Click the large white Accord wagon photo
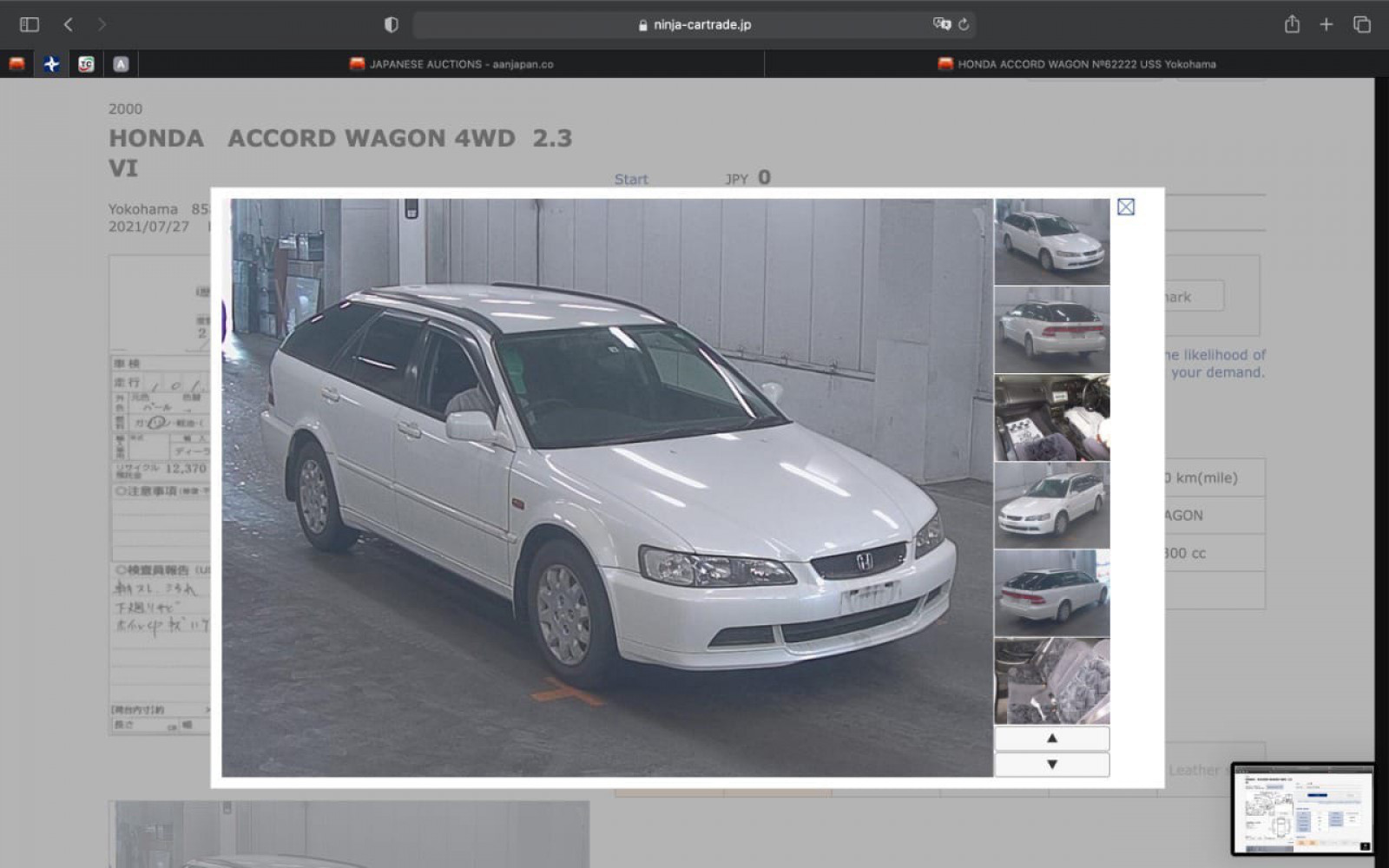The width and height of the screenshot is (1389, 868). coord(607,488)
